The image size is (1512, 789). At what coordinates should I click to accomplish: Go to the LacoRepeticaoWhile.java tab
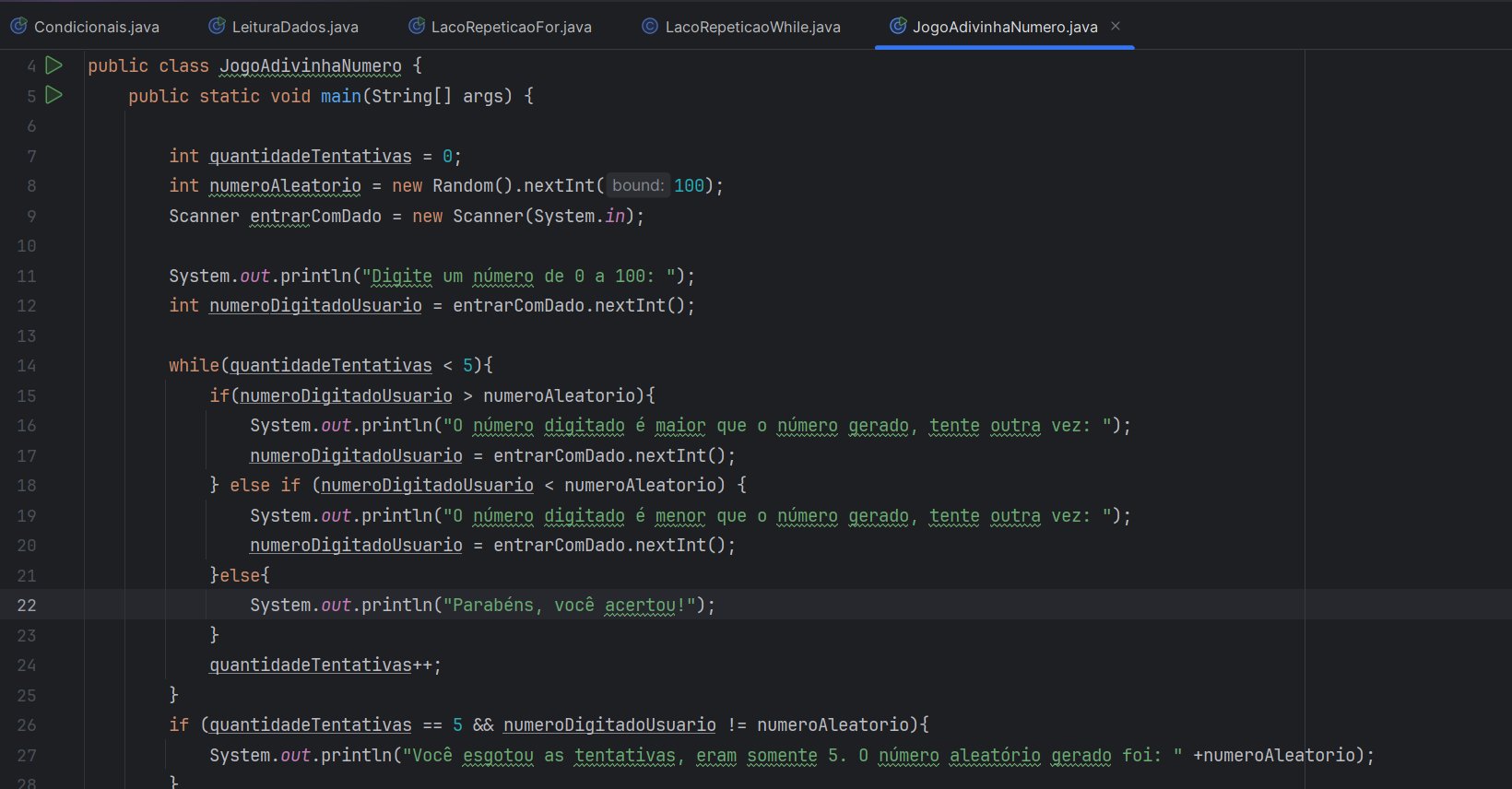[x=742, y=27]
